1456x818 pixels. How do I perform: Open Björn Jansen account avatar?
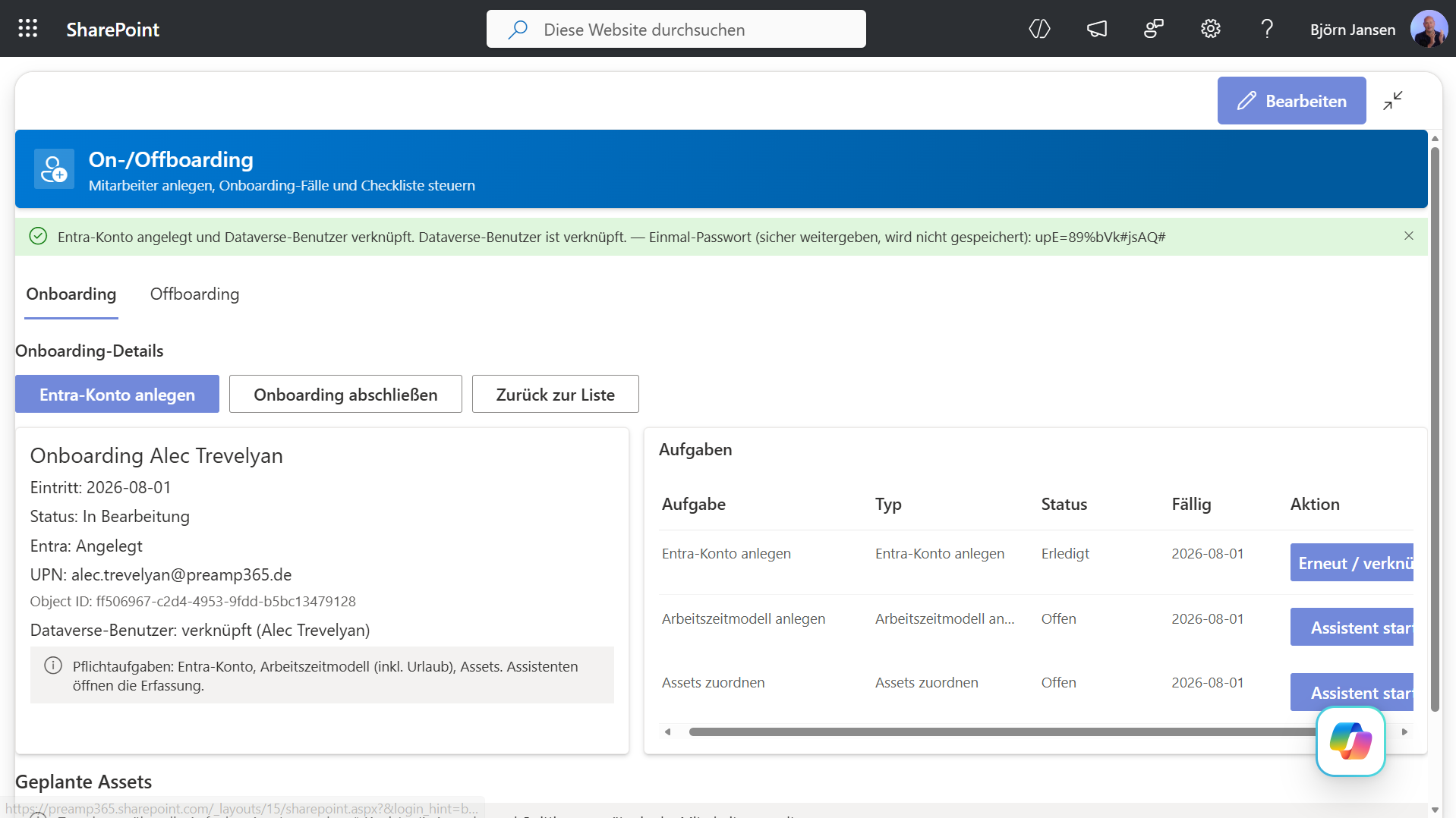click(x=1429, y=29)
